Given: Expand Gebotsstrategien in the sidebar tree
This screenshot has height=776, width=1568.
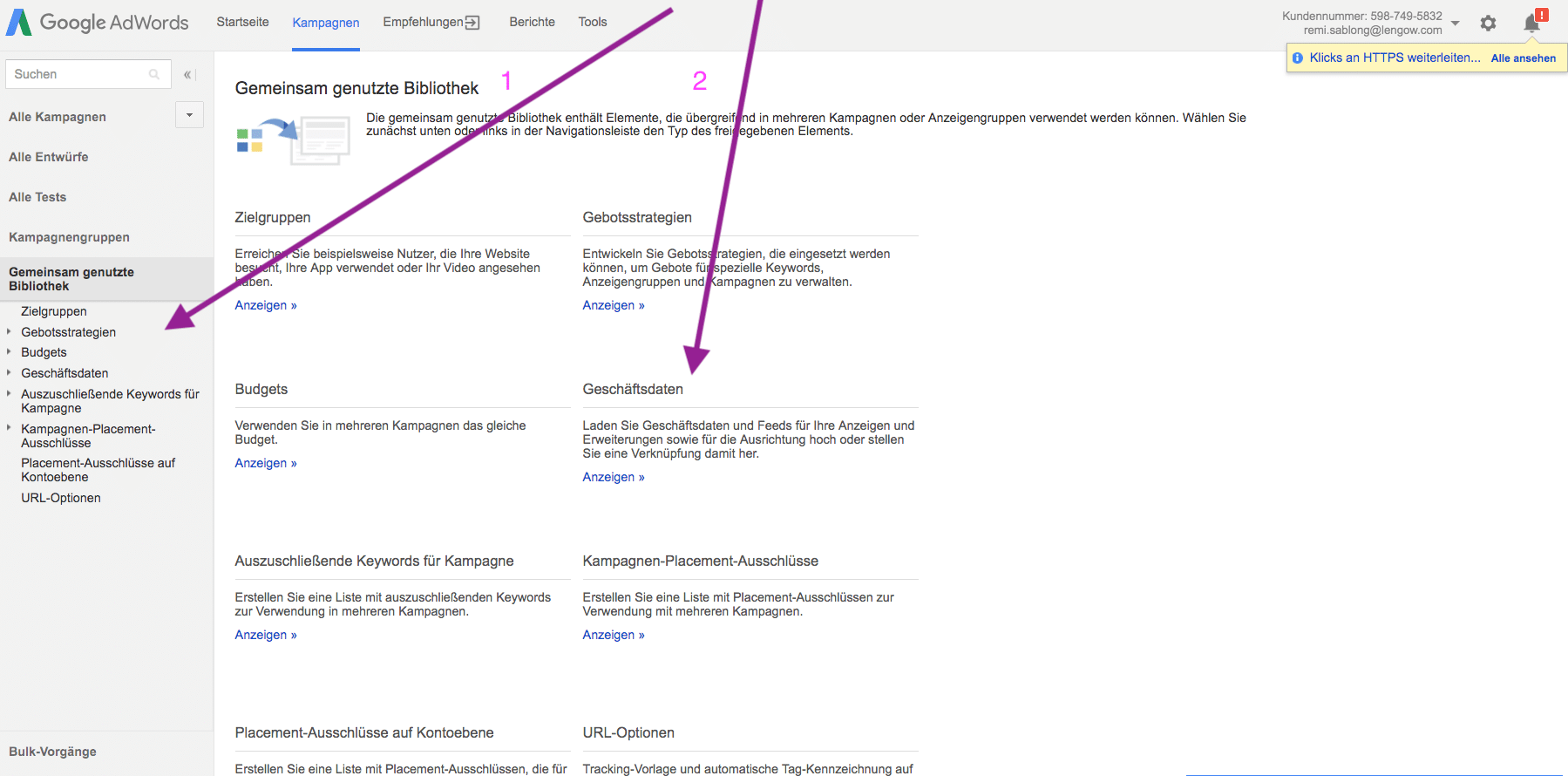Looking at the screenshot, I should (9, 331).
